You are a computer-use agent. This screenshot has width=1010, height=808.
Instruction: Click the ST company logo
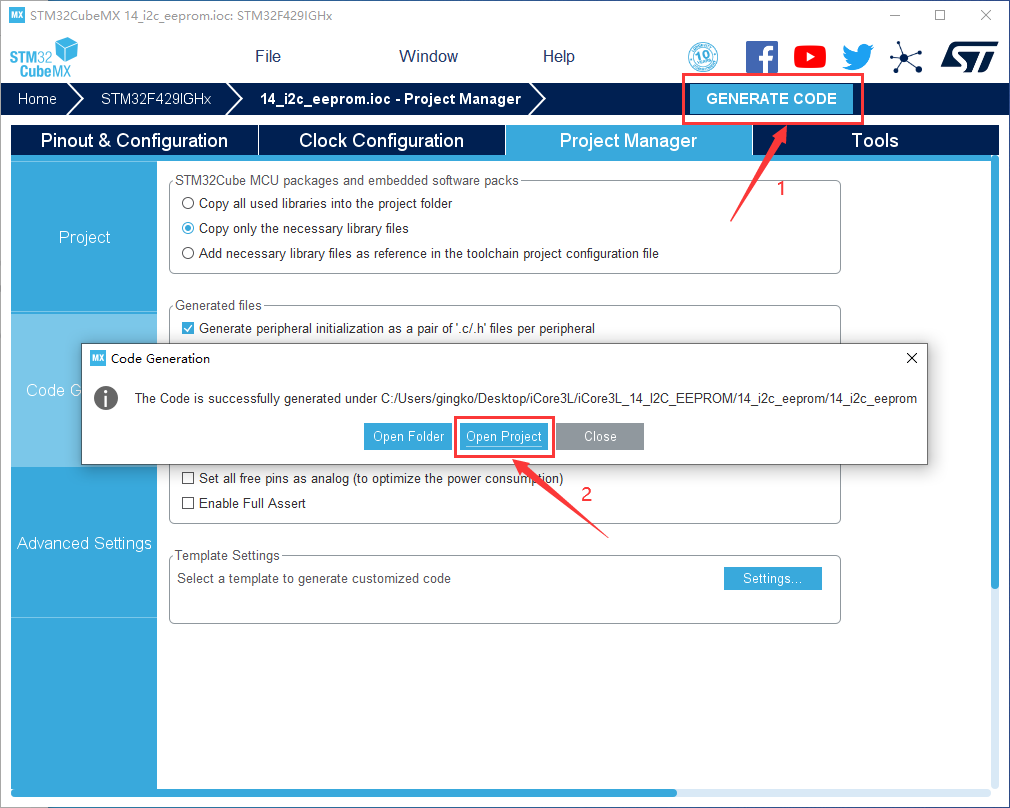(968, 57)
